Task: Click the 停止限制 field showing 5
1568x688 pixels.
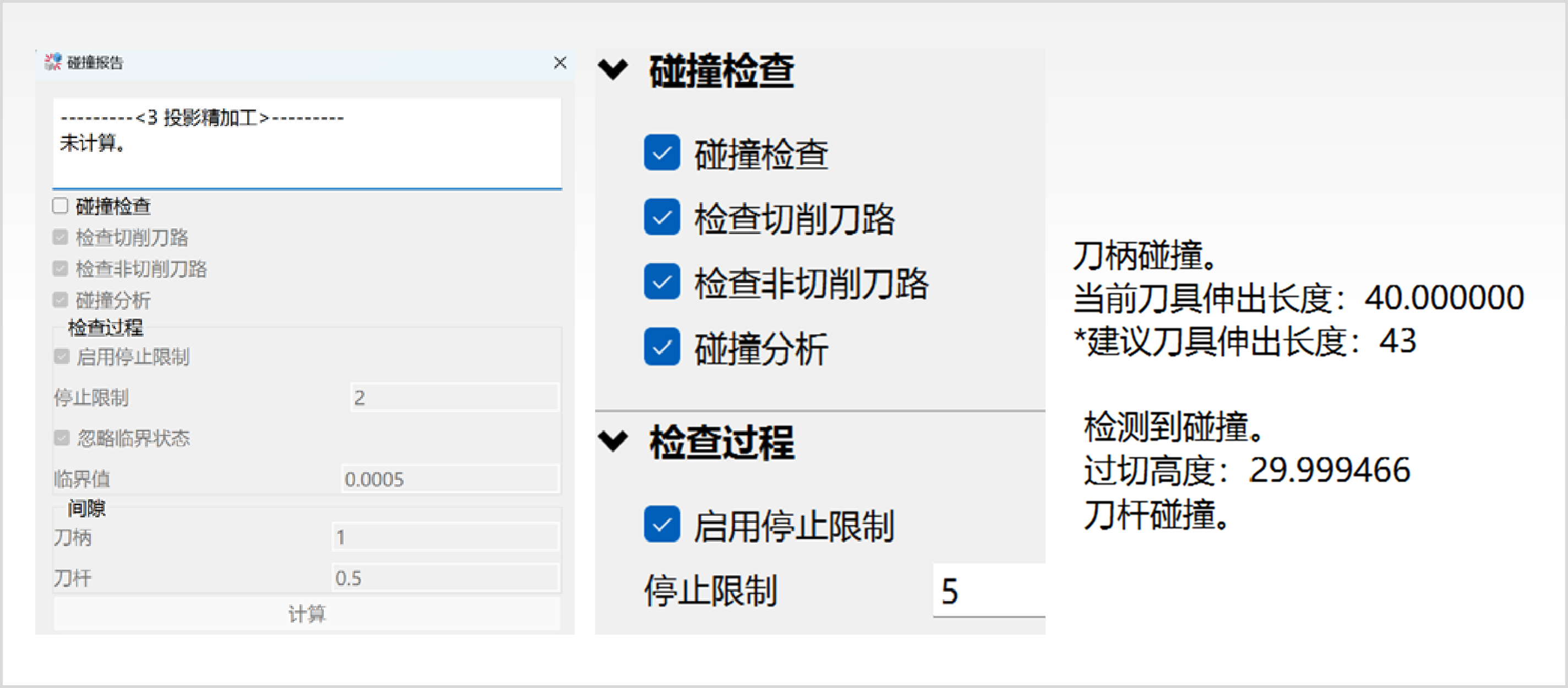Action: tap(989, 590)
